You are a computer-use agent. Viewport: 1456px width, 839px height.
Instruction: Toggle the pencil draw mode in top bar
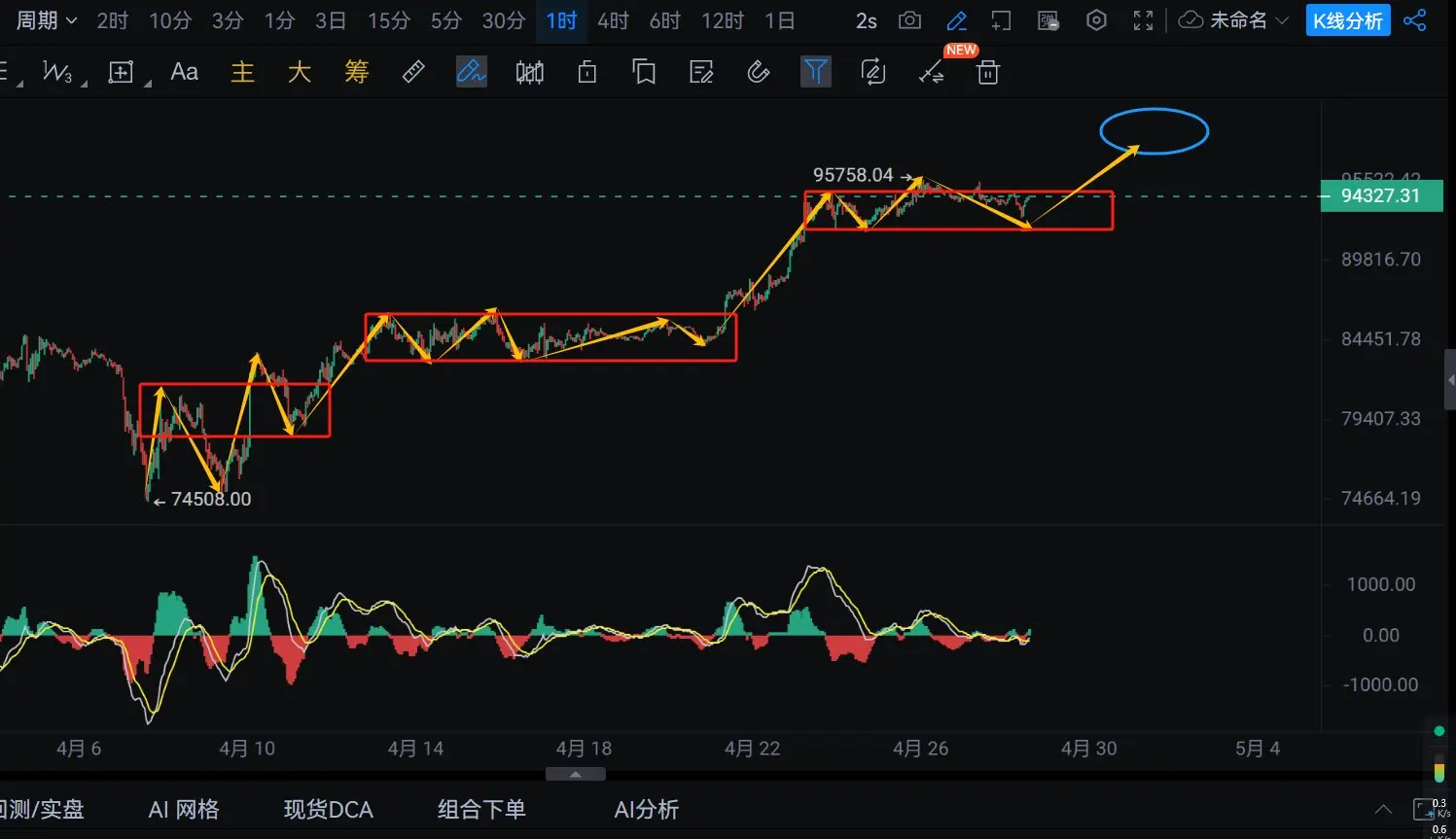click(957, 20)
